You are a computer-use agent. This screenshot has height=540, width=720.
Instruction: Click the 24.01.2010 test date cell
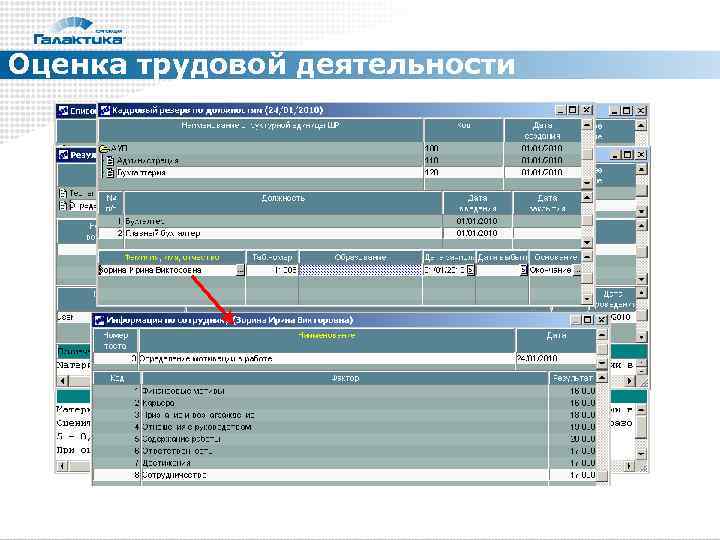coord(556,359)
